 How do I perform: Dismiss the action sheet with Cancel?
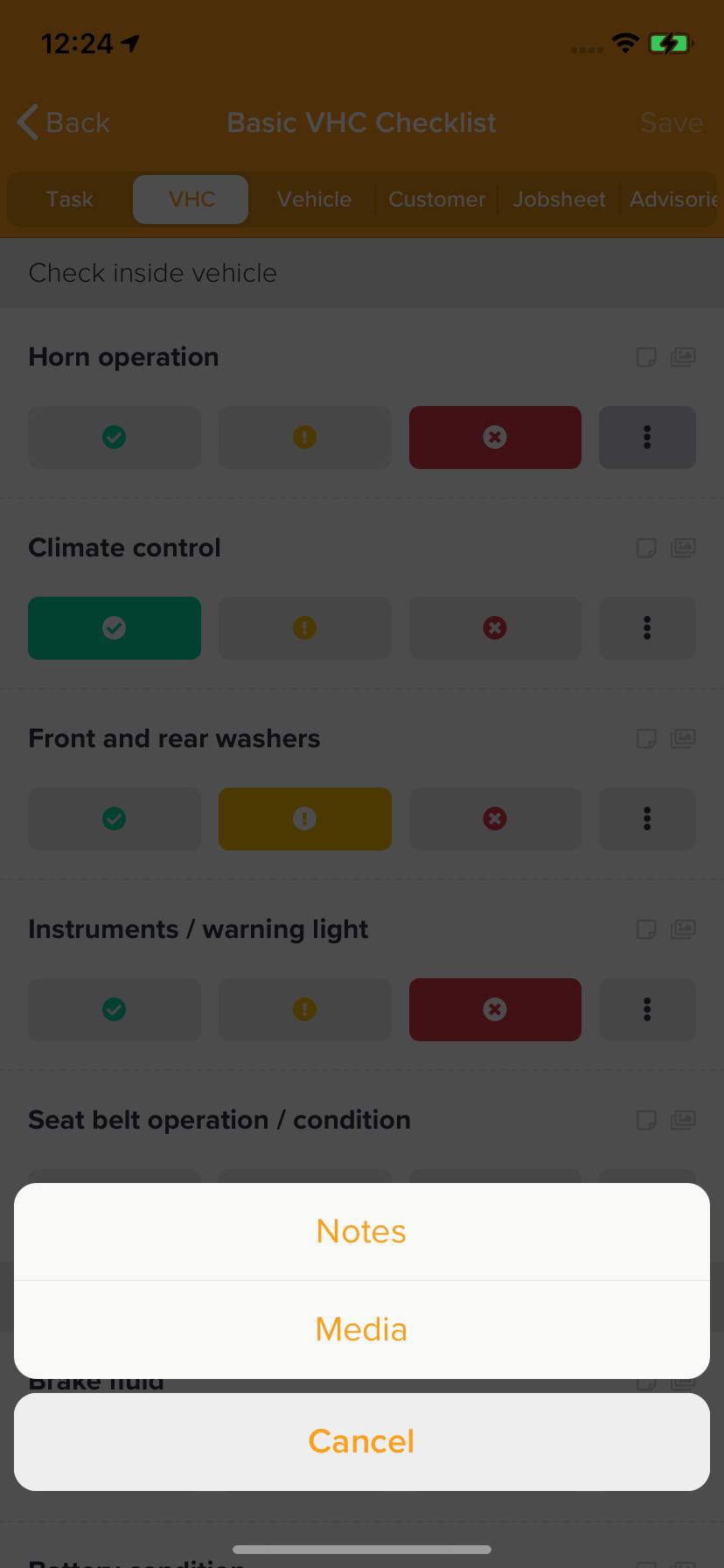click(x=361, y=1442)
